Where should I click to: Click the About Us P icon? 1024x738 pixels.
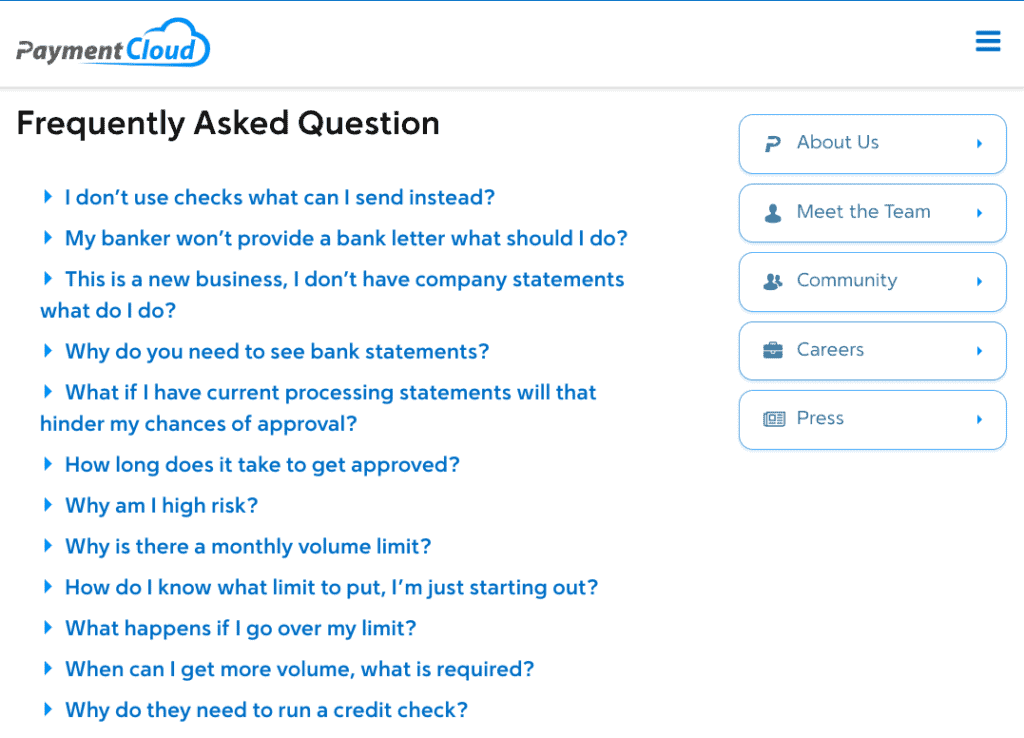(772, 144)
